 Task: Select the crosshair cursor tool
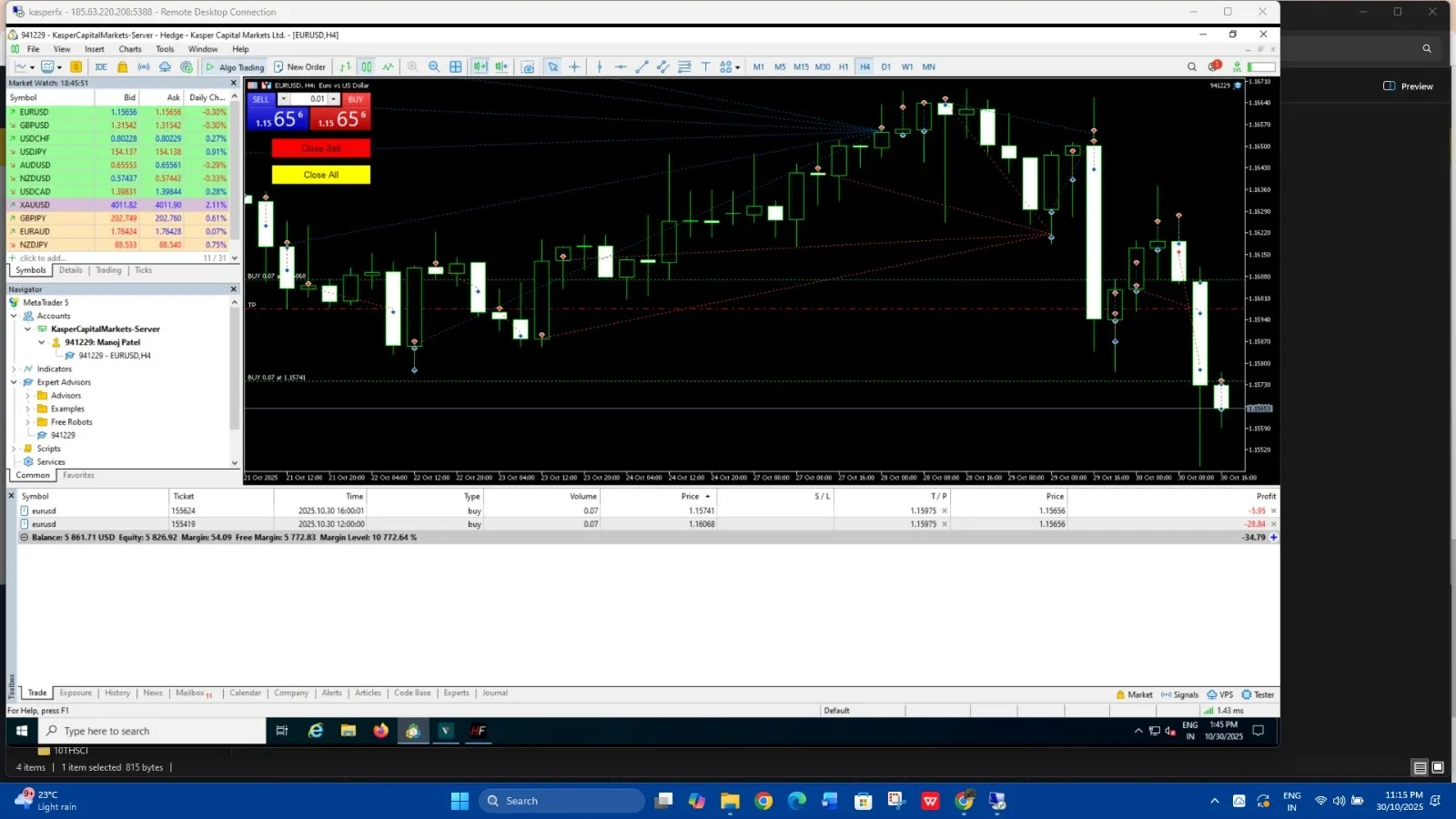coord(574,67)
